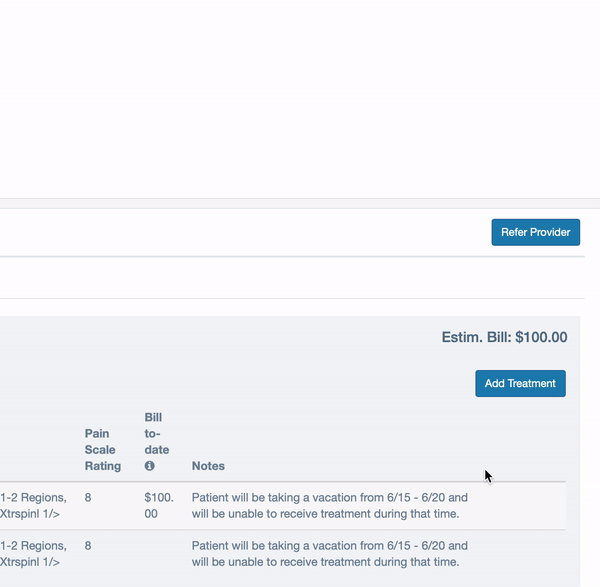Click the Estim. Bill label
Image resolution: width=600 pixels, height=587 pixels.
point(476,337)
